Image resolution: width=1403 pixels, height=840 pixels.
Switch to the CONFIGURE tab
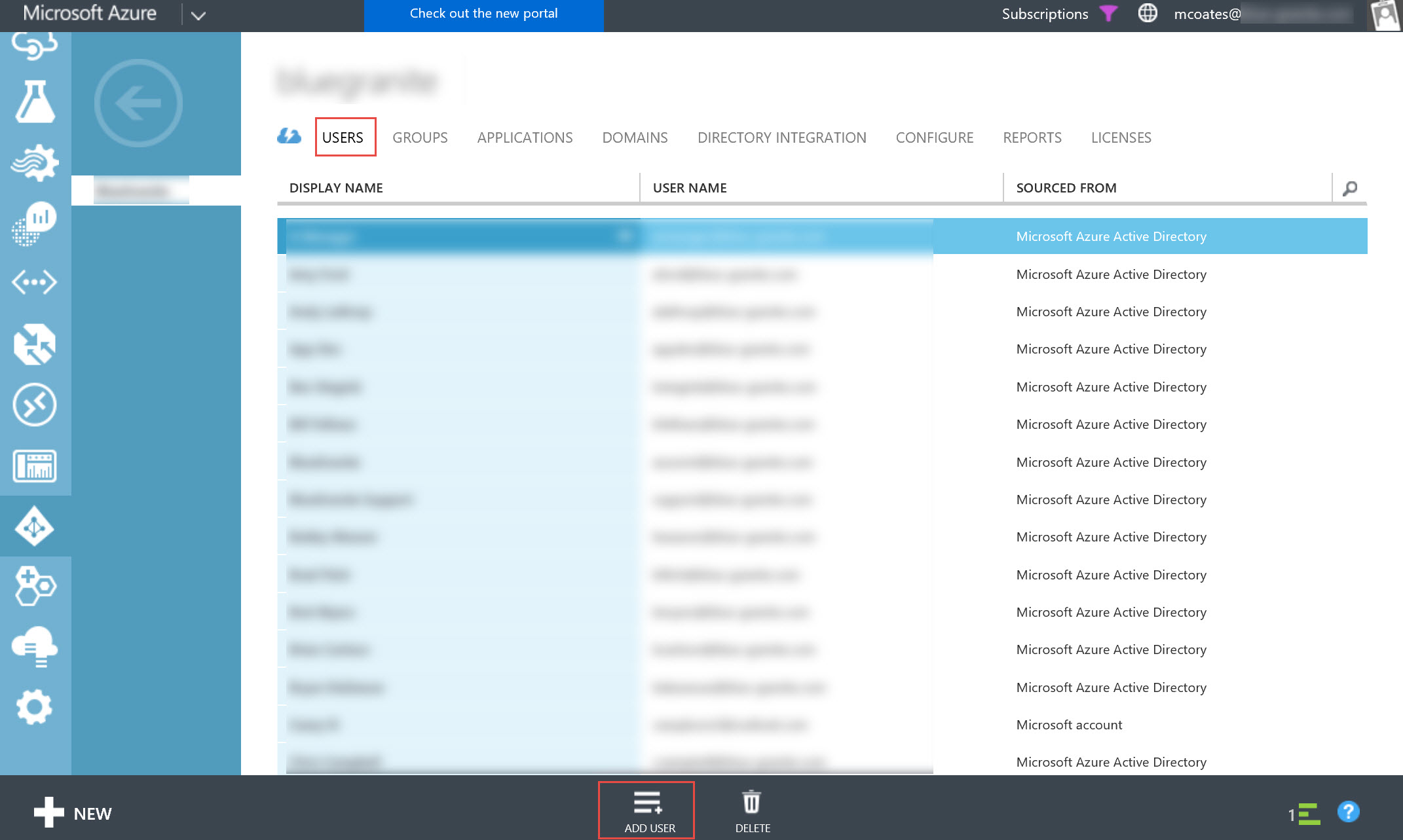click(x=934, y=137)
